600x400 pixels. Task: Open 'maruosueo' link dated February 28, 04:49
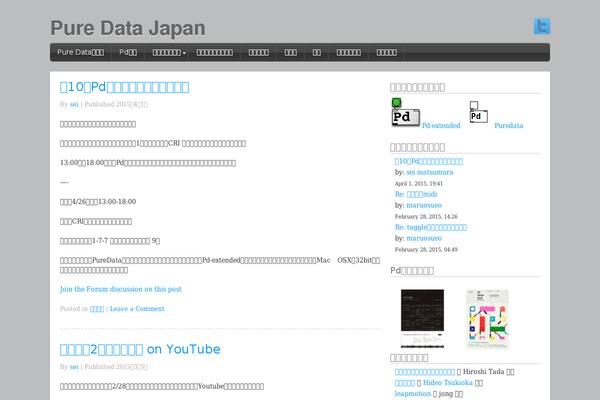pyautogui.click(x=424, y=238)
